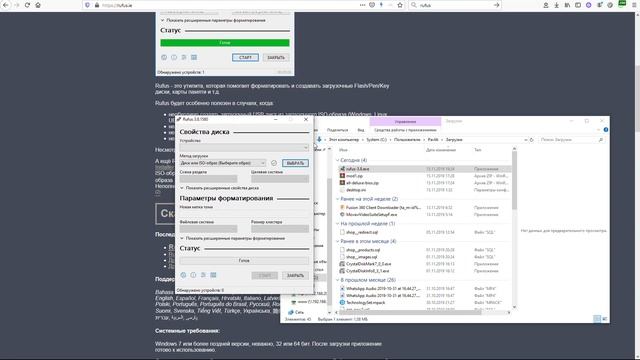
Task: Open the Device dropdown in Rufus
Action: [x=244, y=147]
